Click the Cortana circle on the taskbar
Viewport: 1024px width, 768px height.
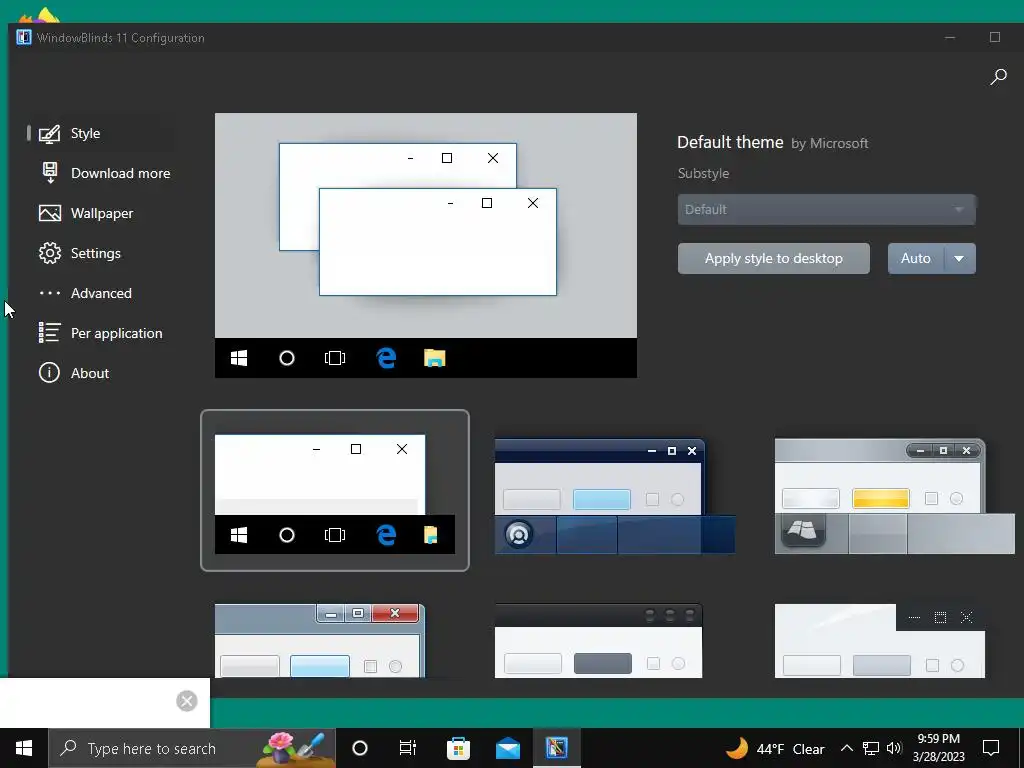click(360, 748)
